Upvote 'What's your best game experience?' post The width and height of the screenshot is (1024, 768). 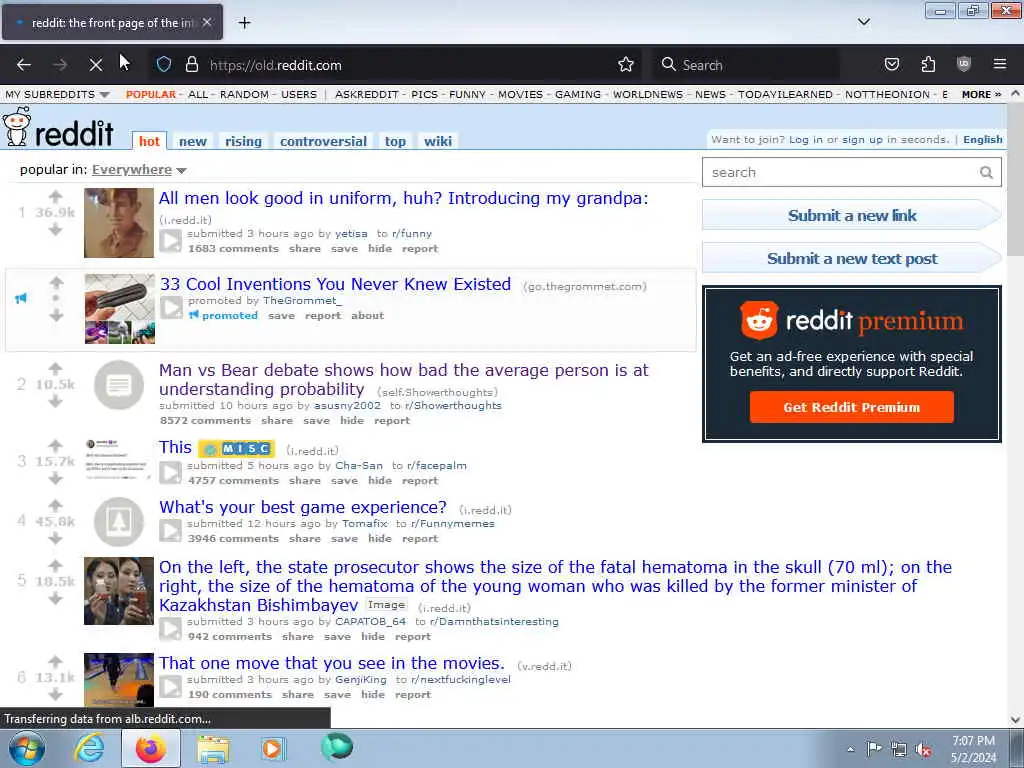click(x=56, y=505)
